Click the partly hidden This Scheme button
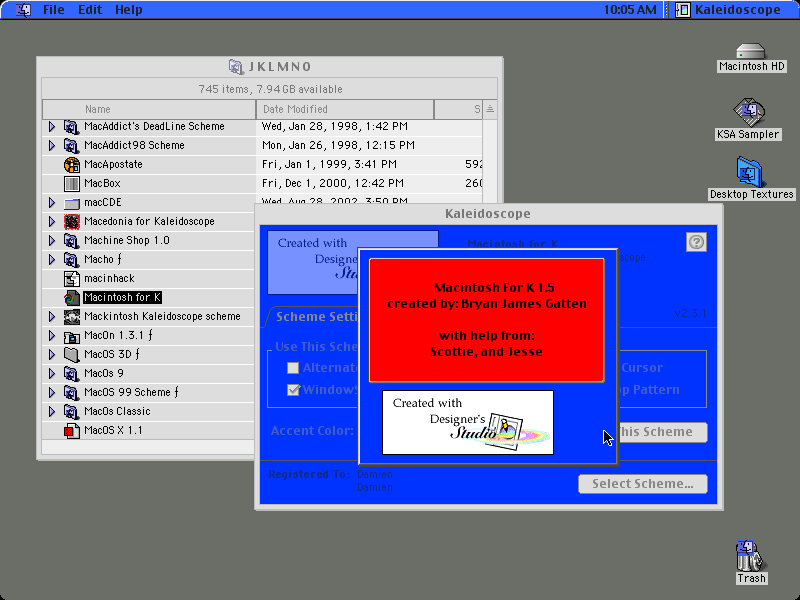This screenshot has height=600, width=800. [663, 432]
